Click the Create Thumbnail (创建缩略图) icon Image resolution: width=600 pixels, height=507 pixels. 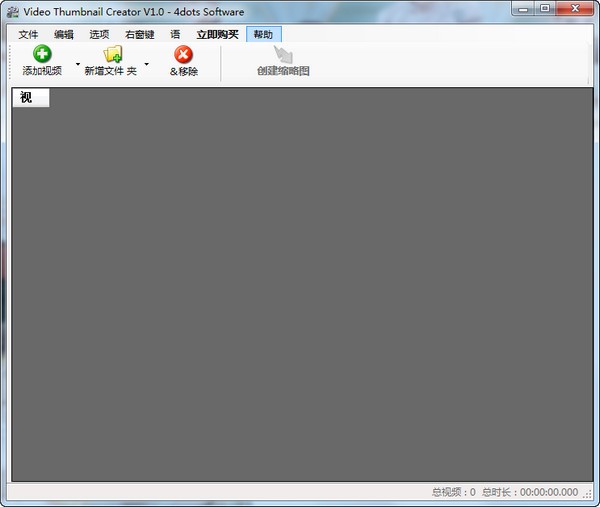[283, 54]
